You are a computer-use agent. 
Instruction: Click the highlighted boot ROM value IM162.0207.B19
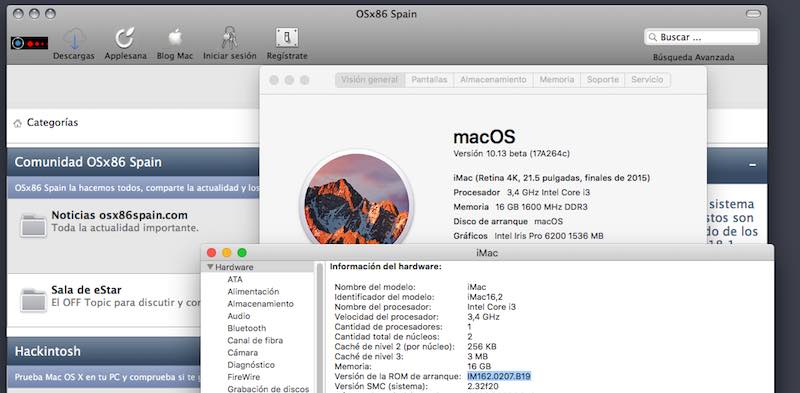pyautogui.click(x=499, y=377)
